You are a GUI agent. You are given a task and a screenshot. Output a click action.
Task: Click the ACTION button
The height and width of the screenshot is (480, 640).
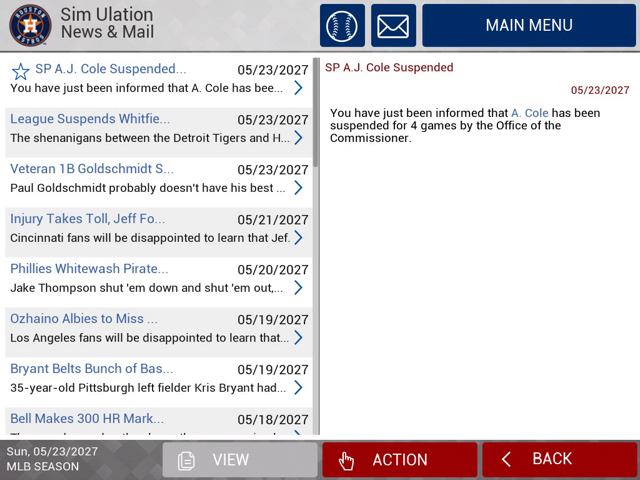[400, 460]
